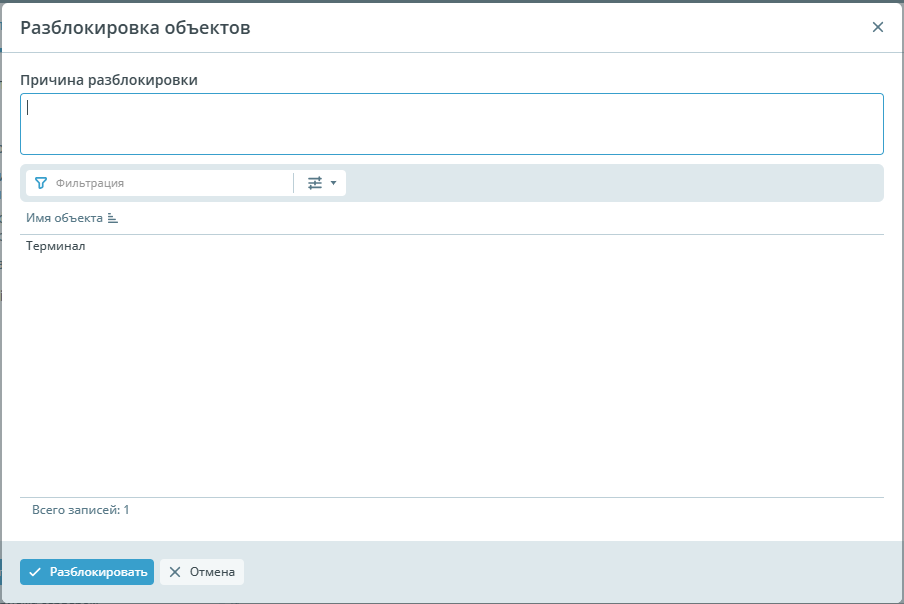Click empty list area below Терминал
Image resolution: width=904 pixels, height=604 pixels.
click(451, 380)
